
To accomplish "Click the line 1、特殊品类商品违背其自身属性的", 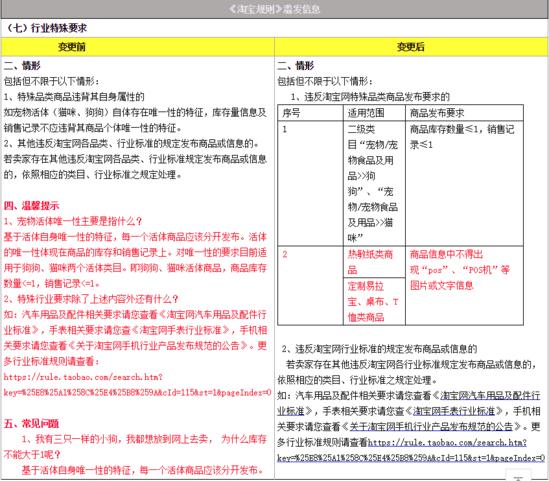I will pos(74,97).
